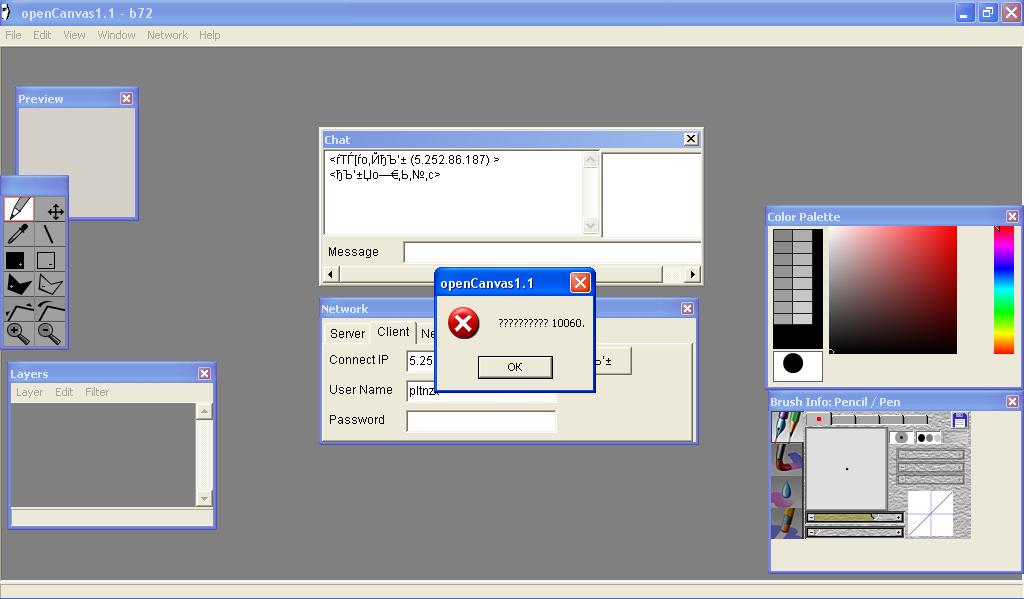Image resolution: width=1029 pixels, height=599 pixels.
Task: Open the View menu
Action: click(x=74, y=35)
